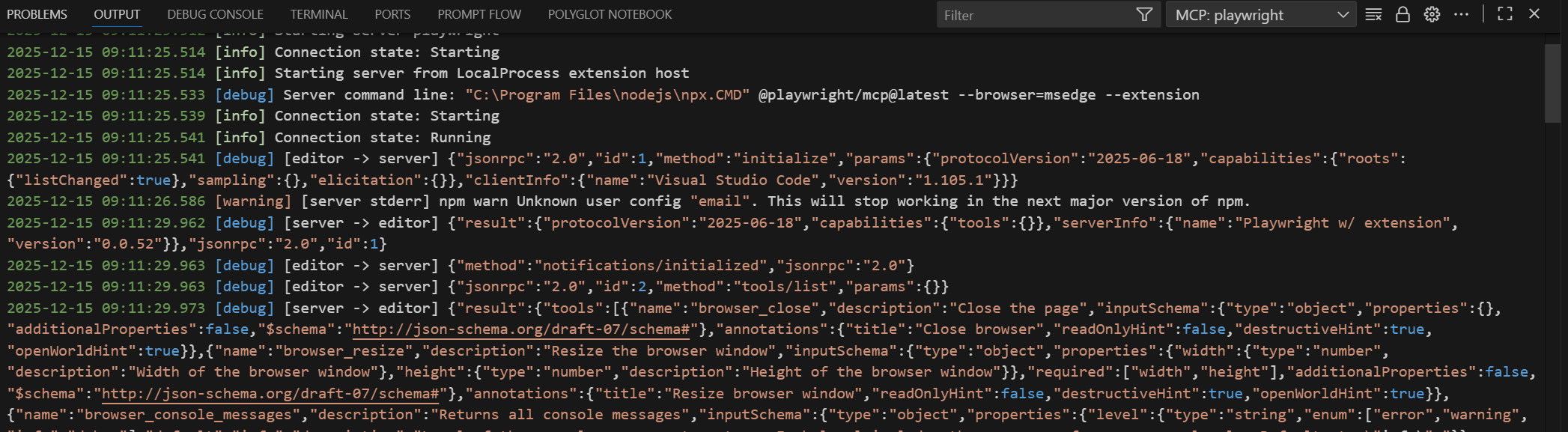This screenshot has width=1568, height=432.
Task: Open the more actions ellipsis menu
Action: 1461,14
